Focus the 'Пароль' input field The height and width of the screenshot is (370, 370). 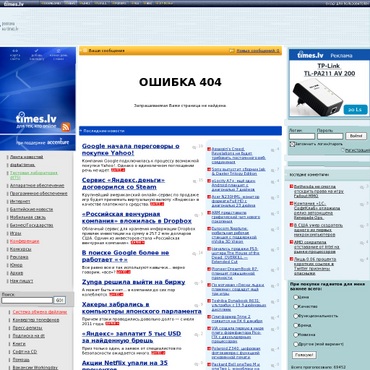pyautogui.click(x=330, y=136)
